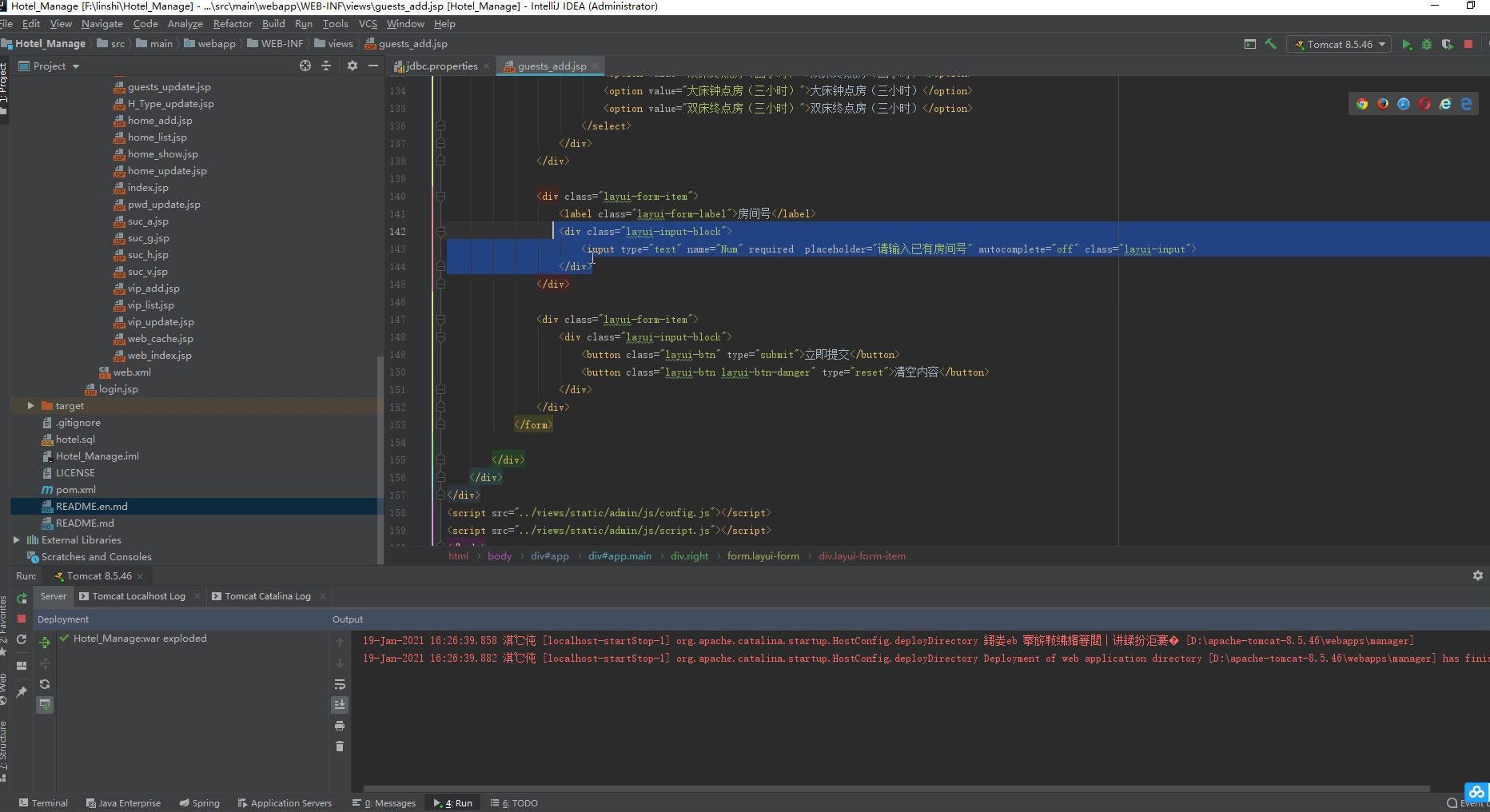Screen dimensions: 1490x812
Task: Switch to Tomcat Catalina Log tab
Action: (268, 596)
